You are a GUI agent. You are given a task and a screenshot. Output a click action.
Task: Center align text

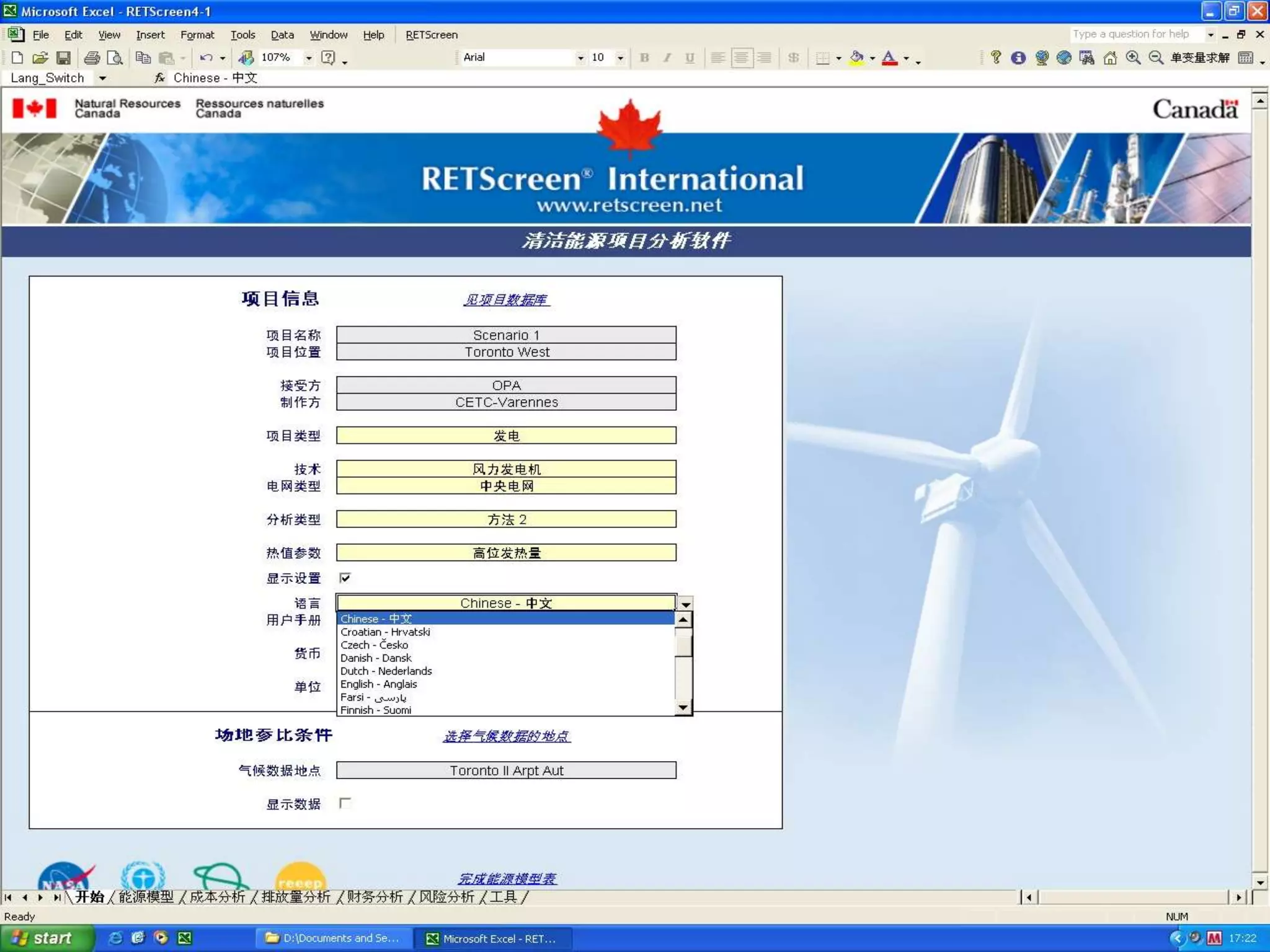point(741,58)
